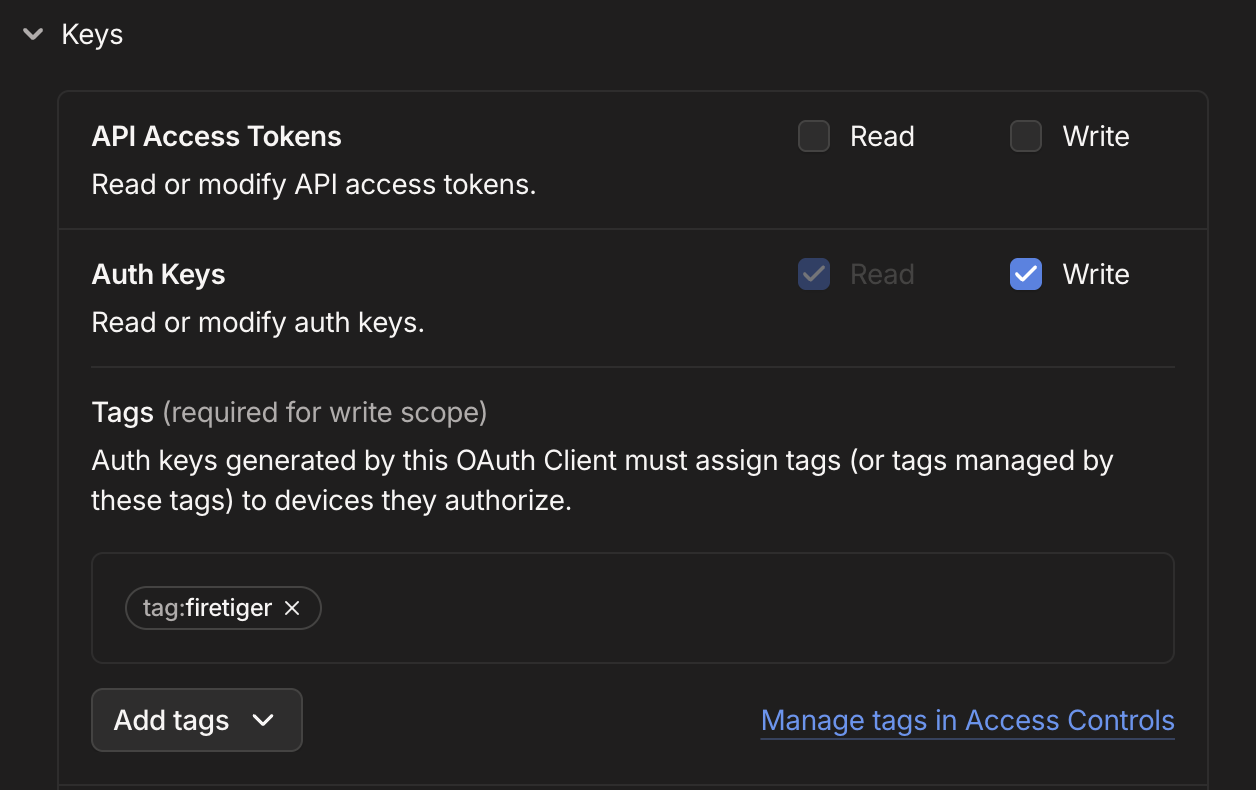
Task: Click the Write label beside API Access Tokens
Action: pyautogui.click(x=1095, y=136)
